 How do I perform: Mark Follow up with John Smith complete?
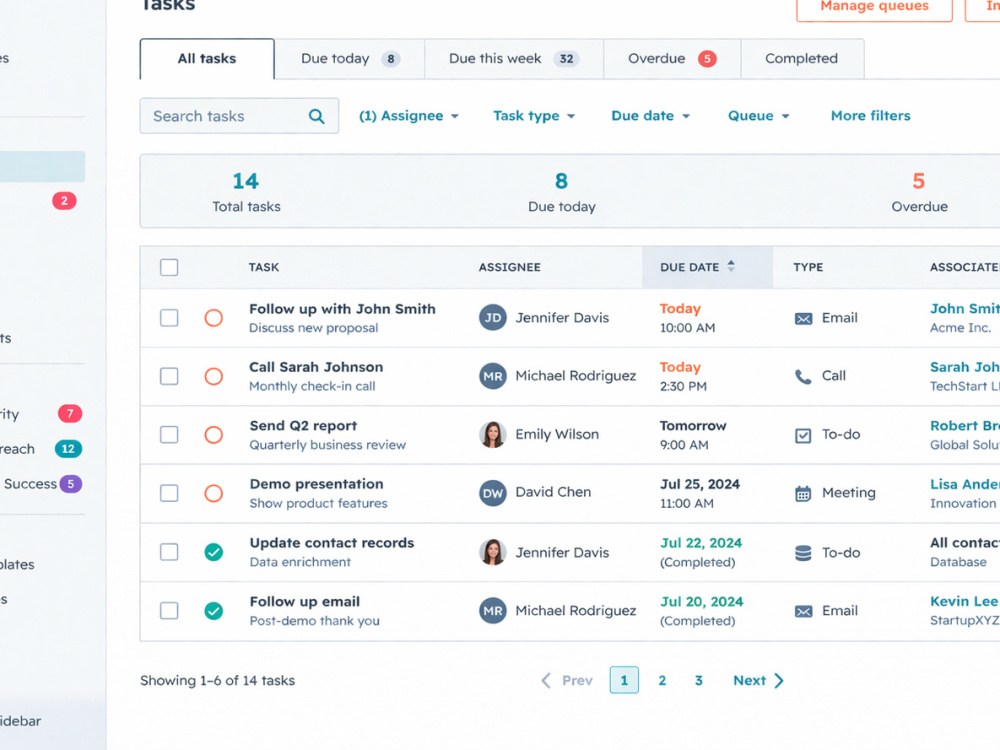pyautogui.click(x=214, y=318)
